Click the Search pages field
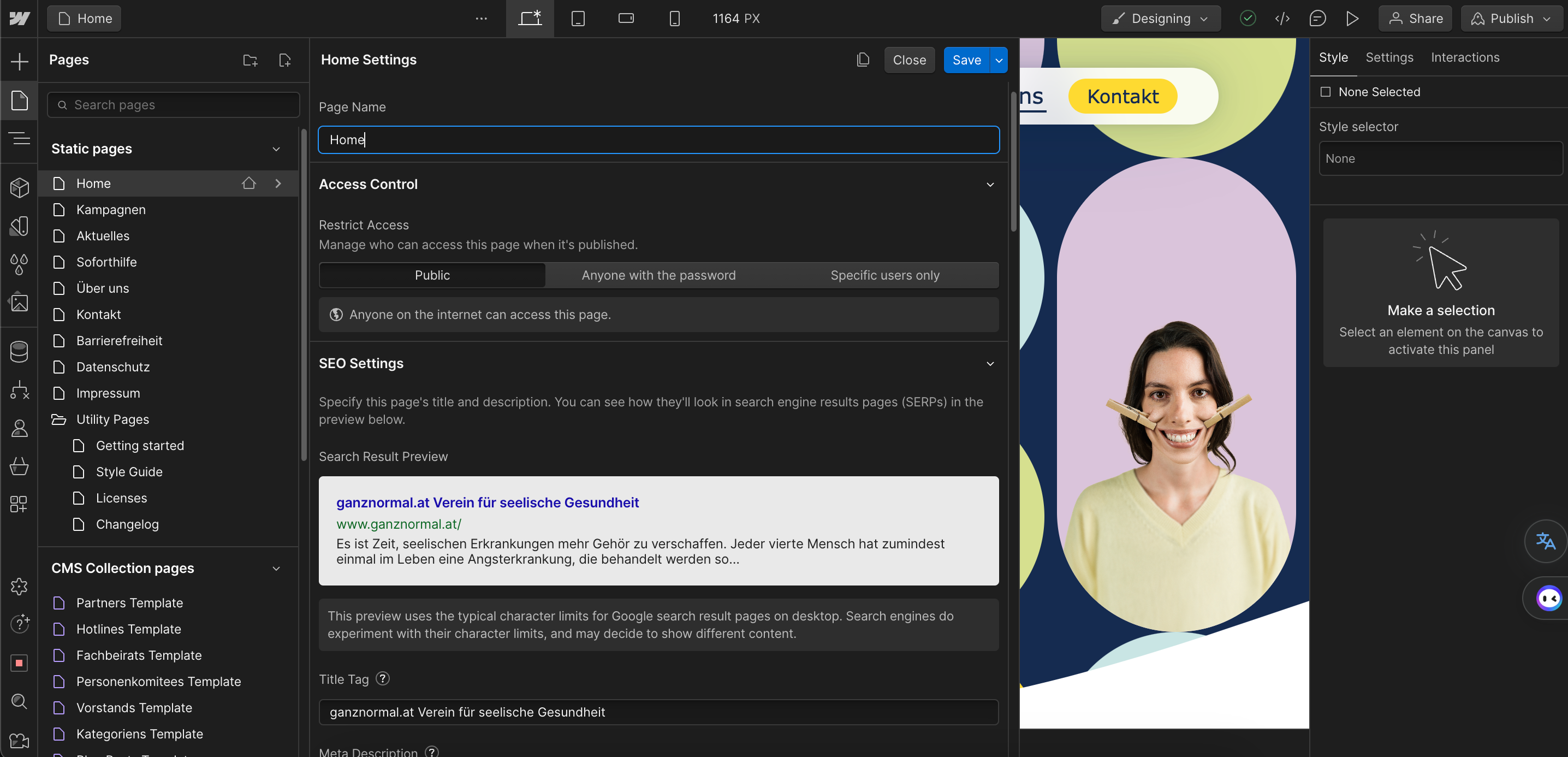The image size is (1568, 757). pyautogui.click(x=174, y=105)
